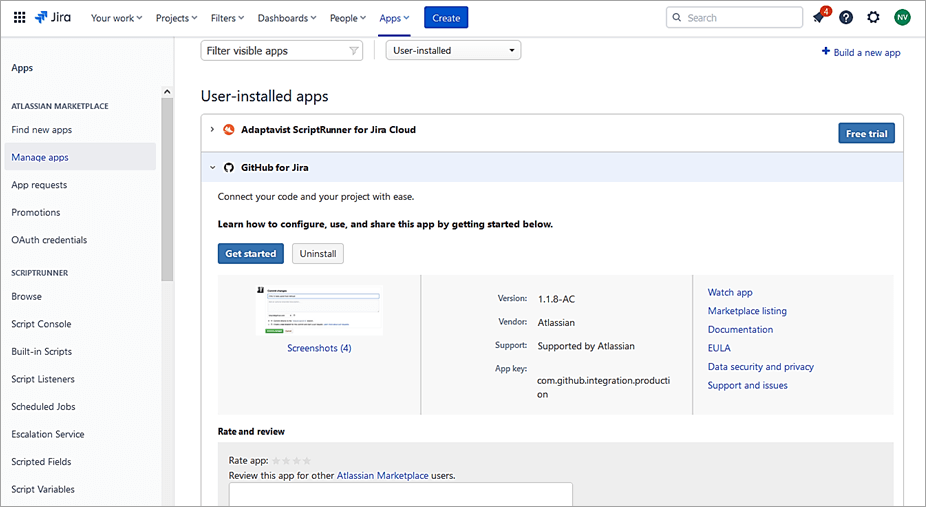Click the Watch app link
This screenshot has width=926, height=507.
[x=730, y=292]
